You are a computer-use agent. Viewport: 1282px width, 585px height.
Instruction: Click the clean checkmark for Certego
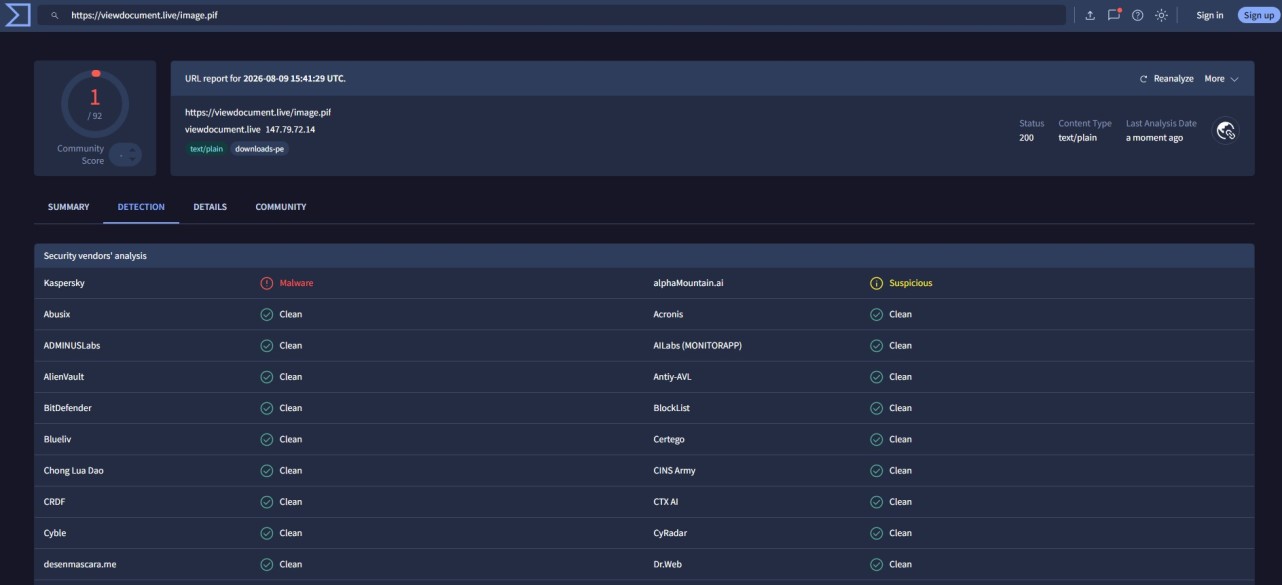tap(876, 439)
